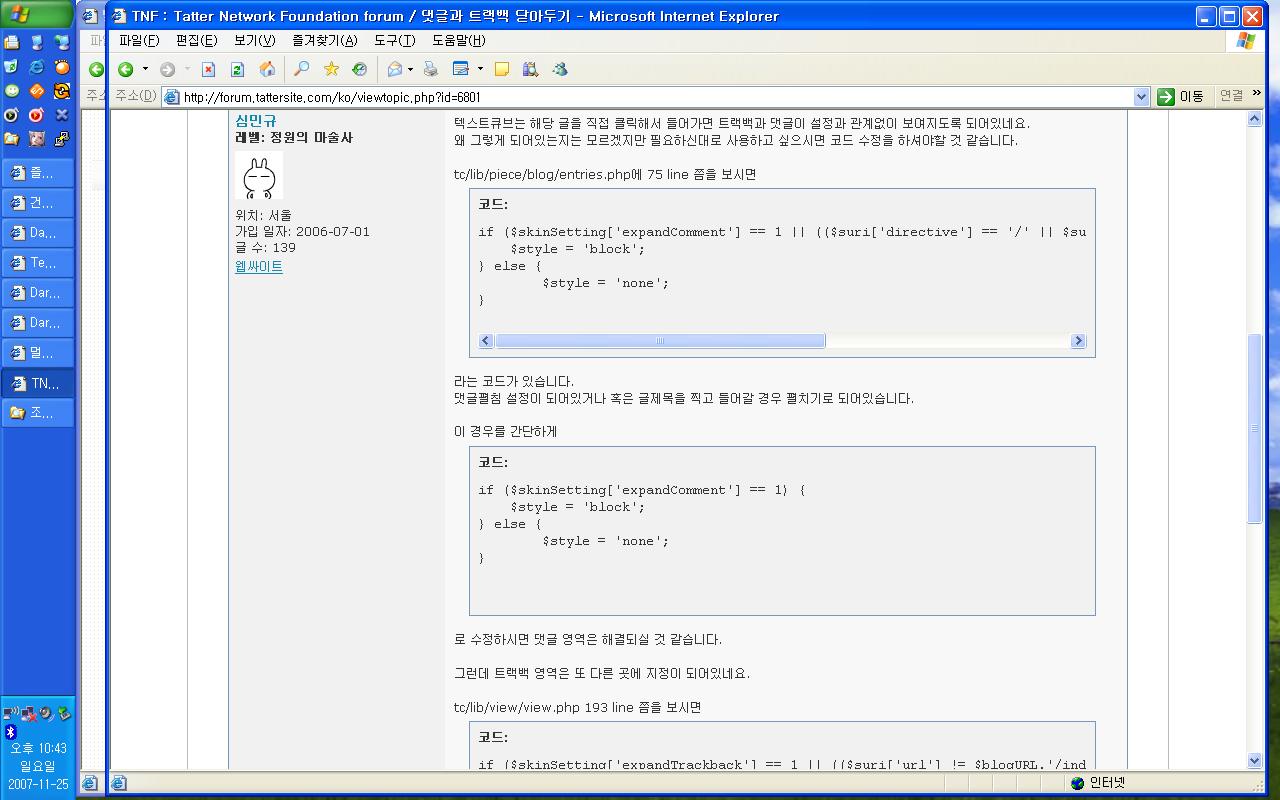Open the Research binoculars icon
This screenshot has height=800, width=1280.
tap(530, 69)
